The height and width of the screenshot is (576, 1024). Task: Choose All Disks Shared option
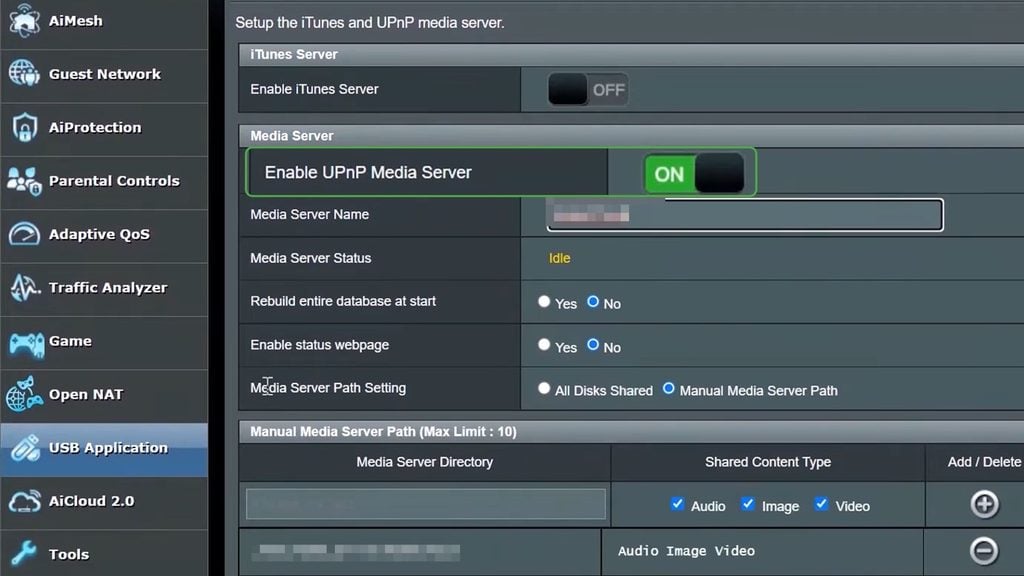(544, 388)
